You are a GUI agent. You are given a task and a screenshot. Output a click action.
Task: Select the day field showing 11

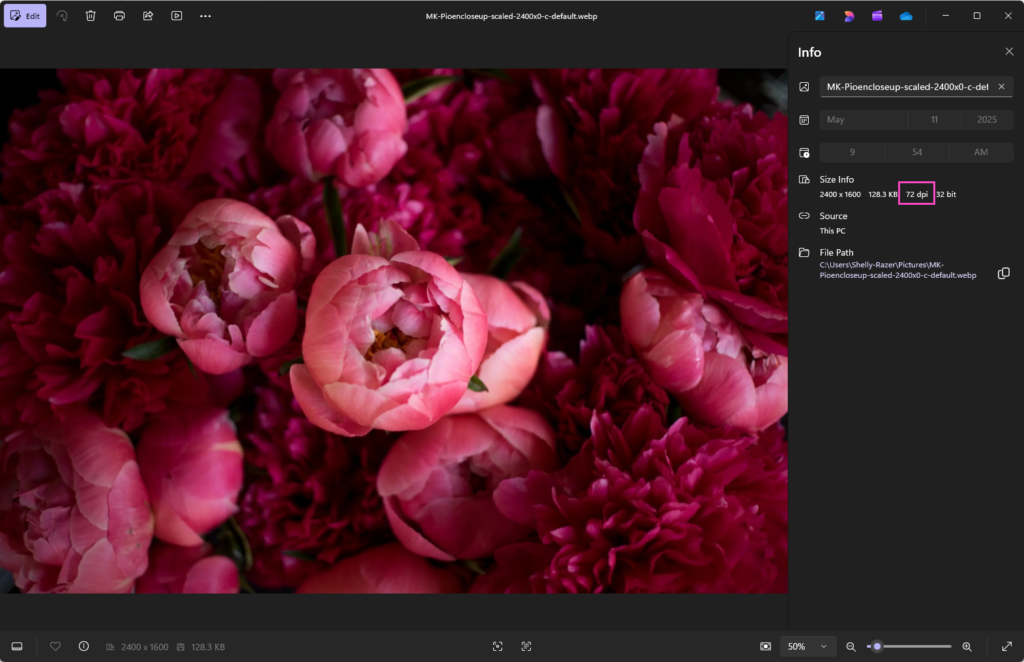(x=934, y=119)
